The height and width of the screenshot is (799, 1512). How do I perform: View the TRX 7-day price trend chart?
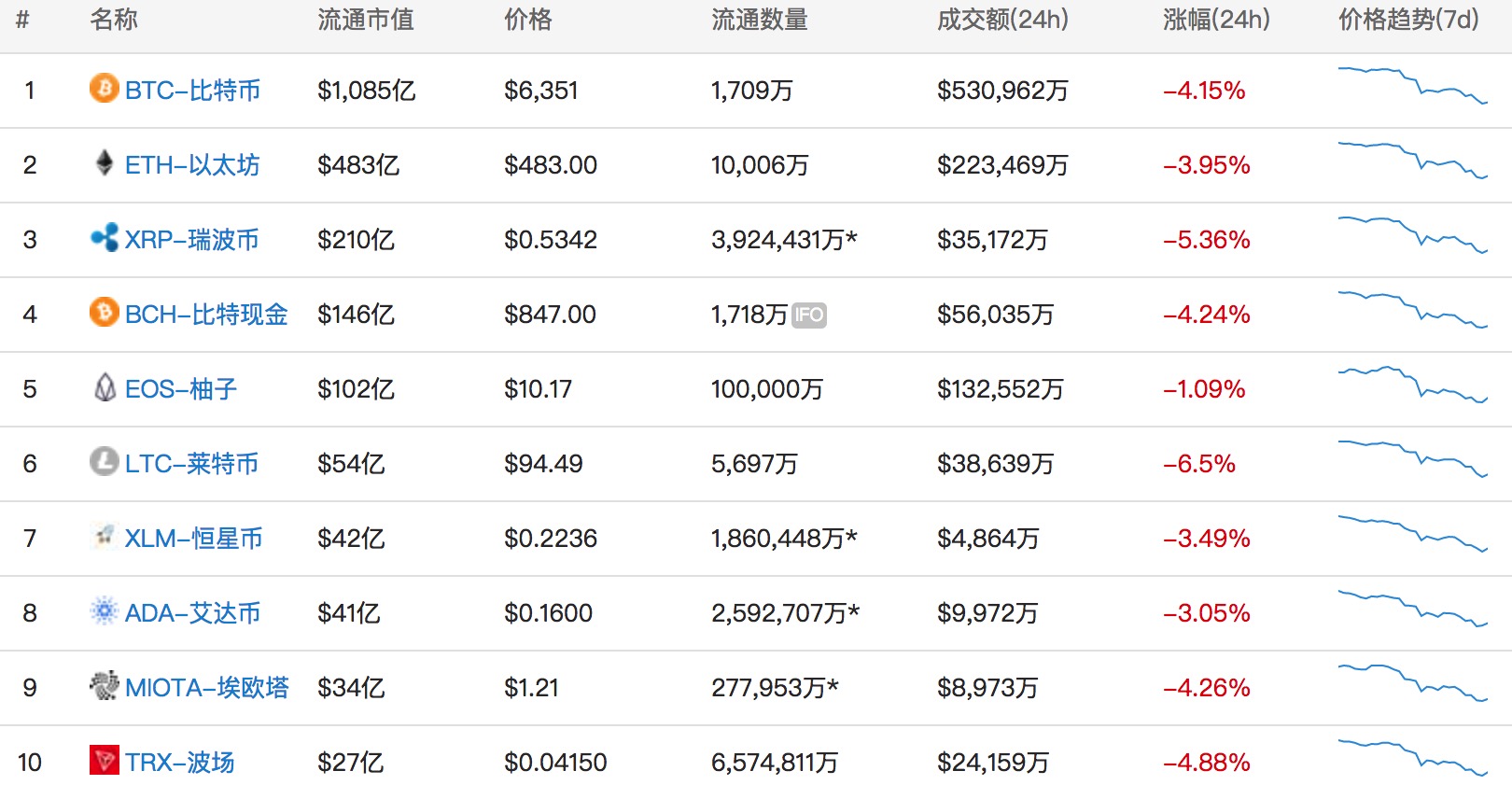click(x=1413, y=757)
